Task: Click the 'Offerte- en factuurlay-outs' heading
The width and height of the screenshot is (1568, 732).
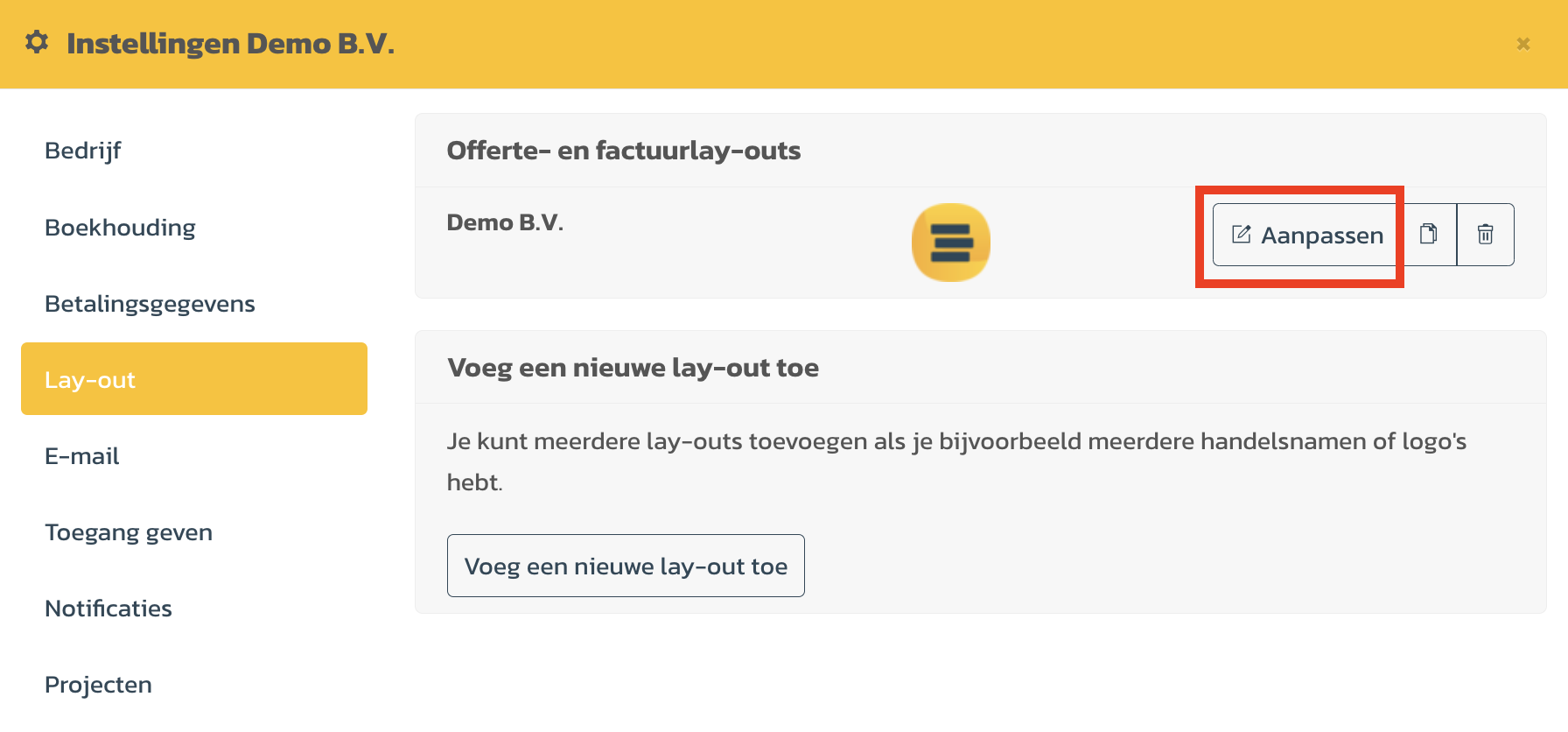Action: coord(624,151)
